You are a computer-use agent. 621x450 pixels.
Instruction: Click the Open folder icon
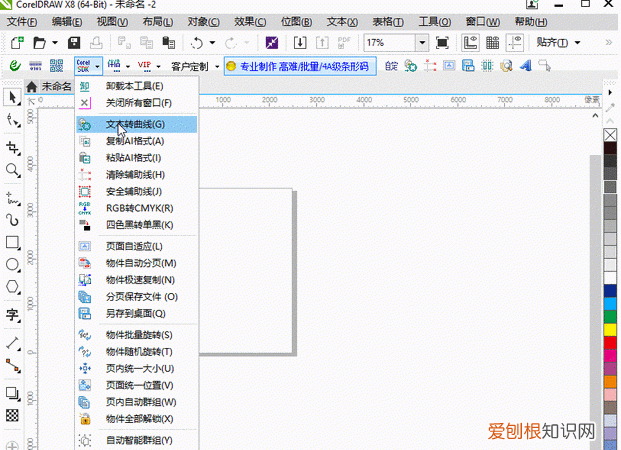pos(39,42)
